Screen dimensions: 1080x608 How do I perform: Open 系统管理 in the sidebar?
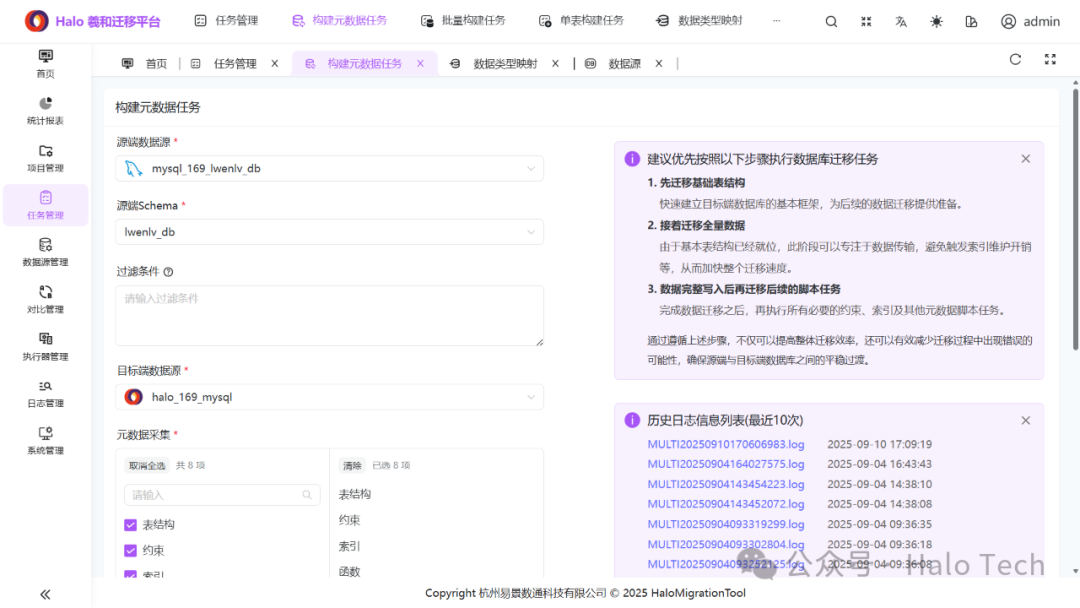[45, 441]
